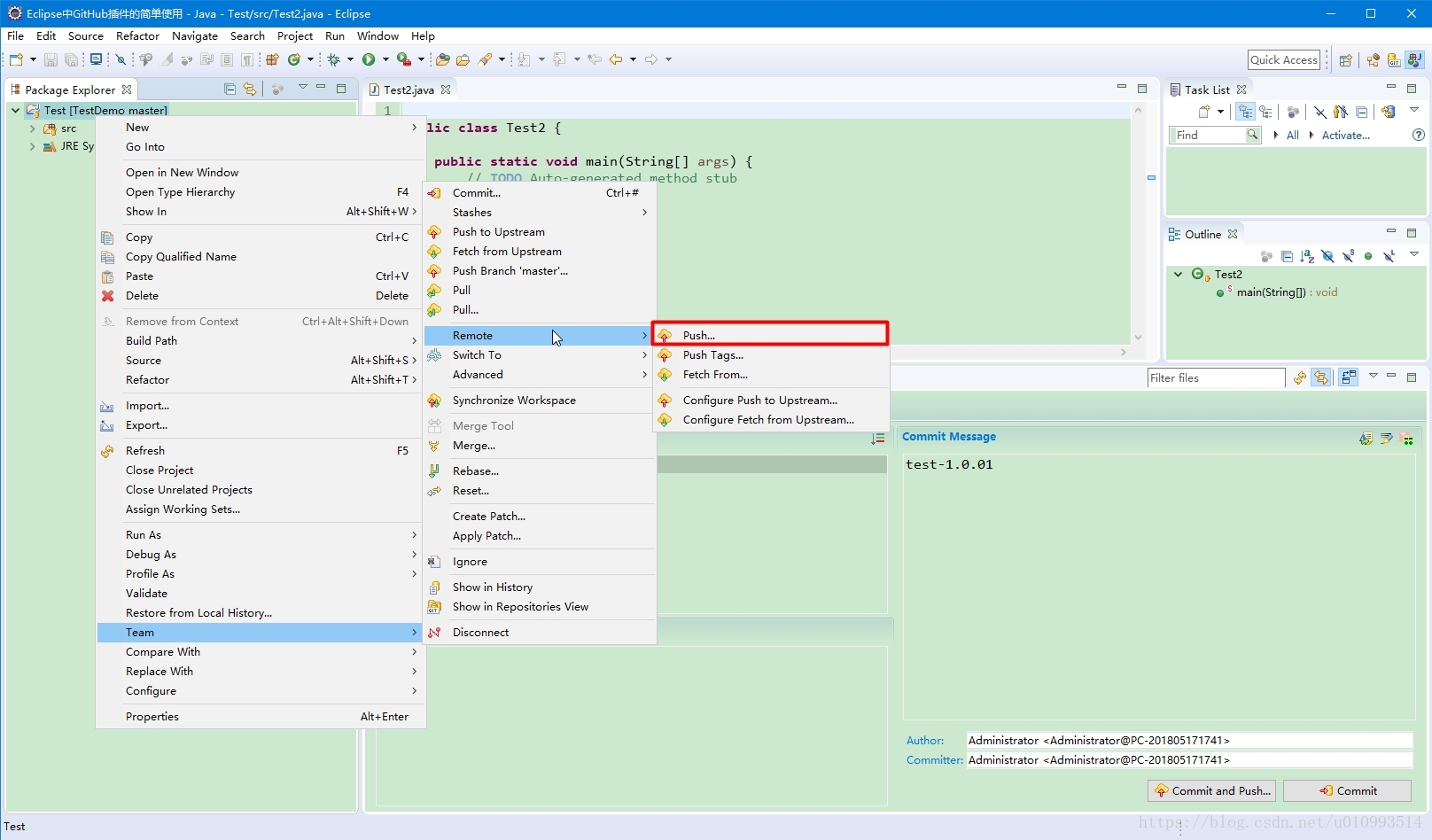Toggle Link with Editor in Package Explorer

click(250, 89)
